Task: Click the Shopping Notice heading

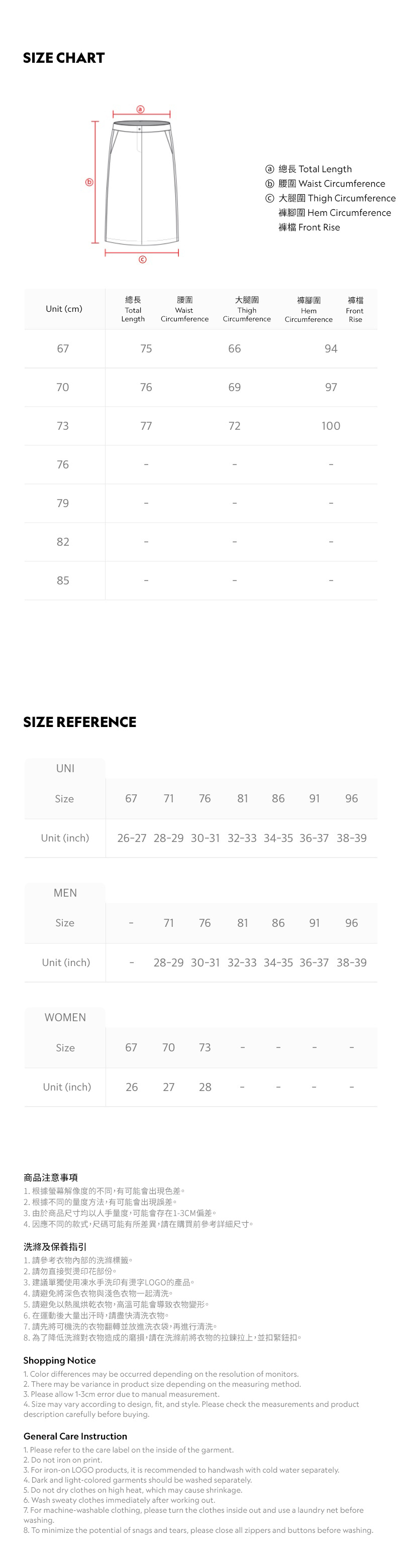Action: point(60,1361)
